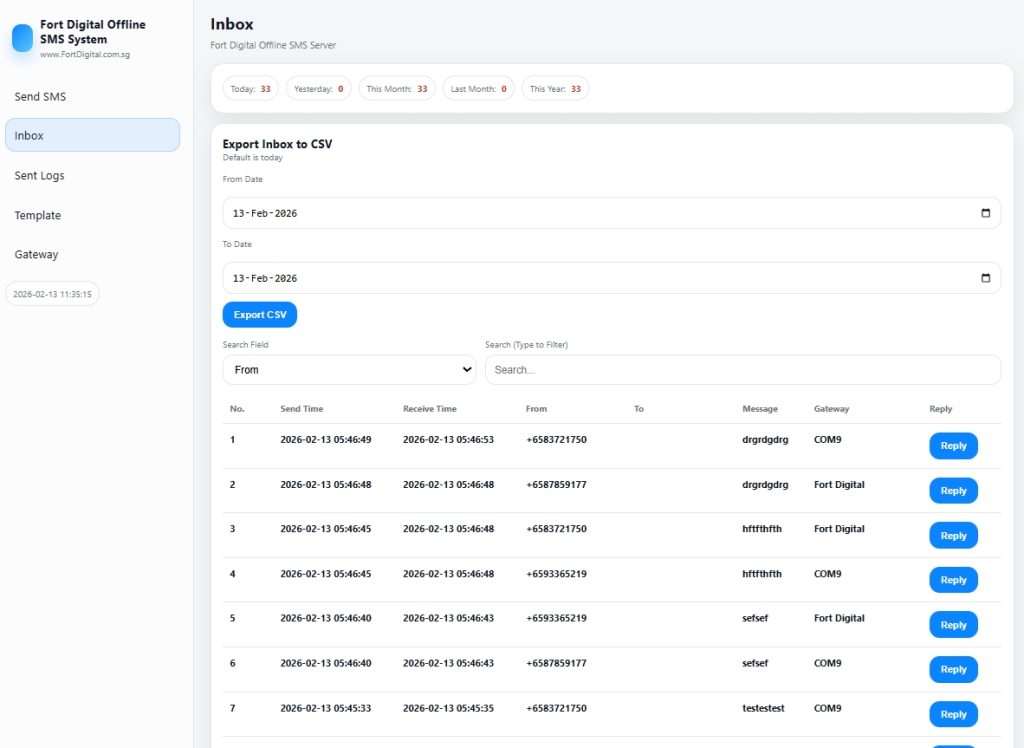Select the Inbox sidebar item

pos(92,135)
